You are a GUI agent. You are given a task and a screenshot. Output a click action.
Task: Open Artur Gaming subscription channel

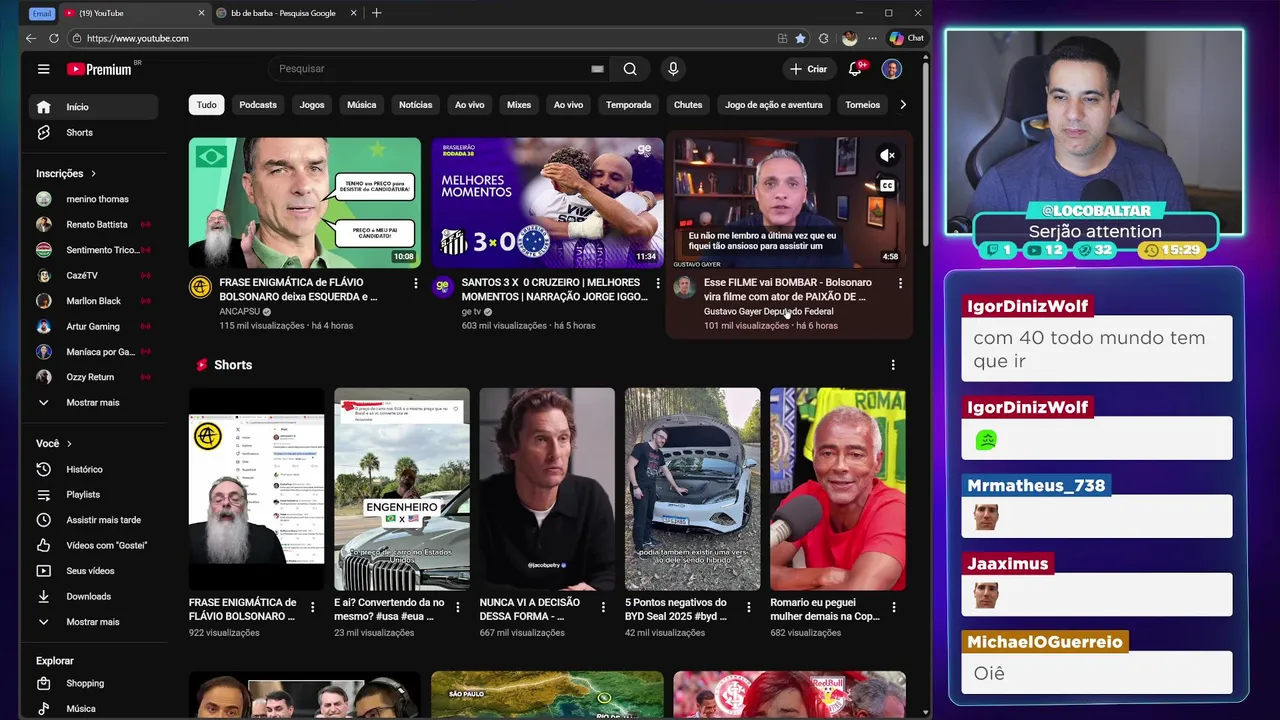[93, 326]
